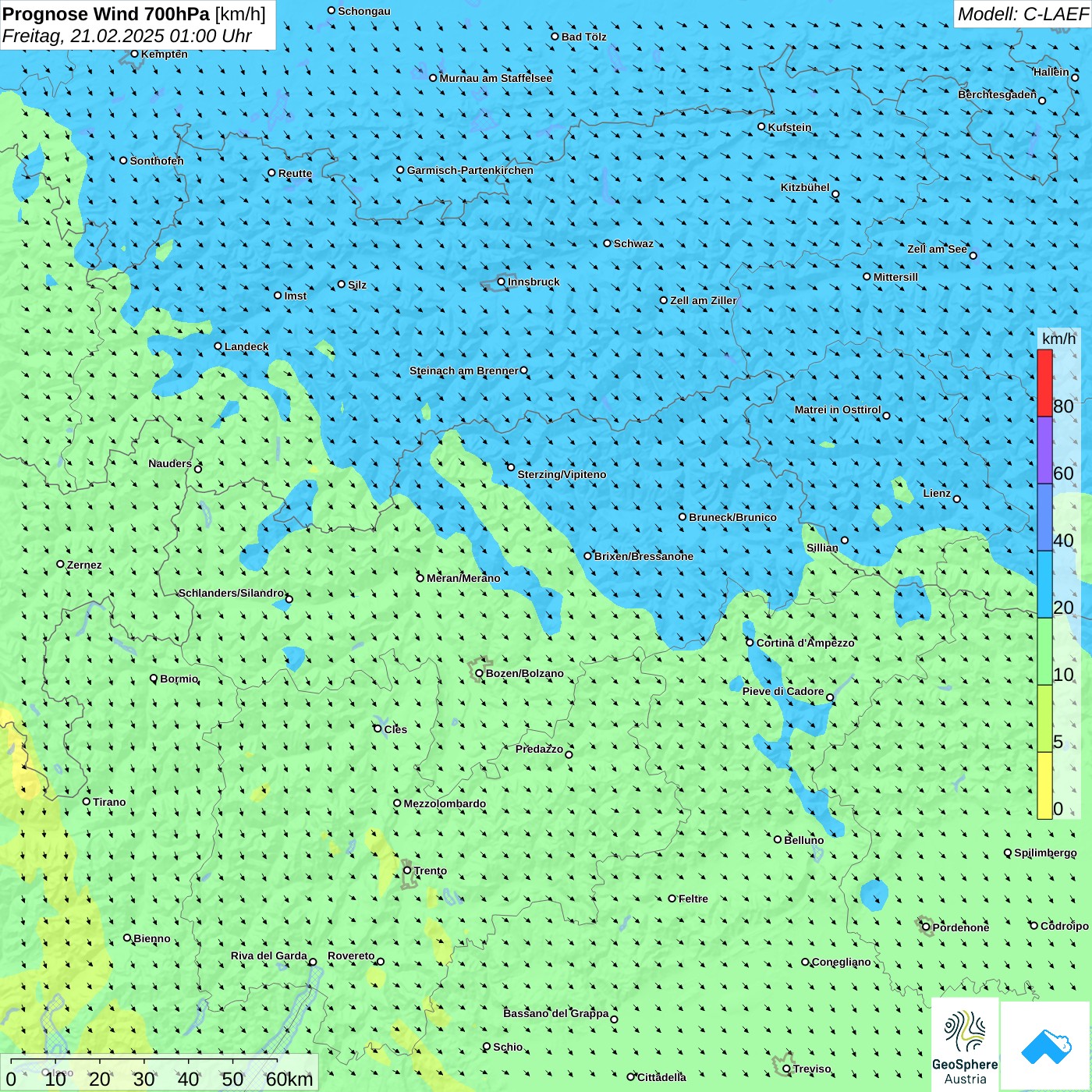Click the "Sterzing/Vipiteno" label

pos(562,474)
